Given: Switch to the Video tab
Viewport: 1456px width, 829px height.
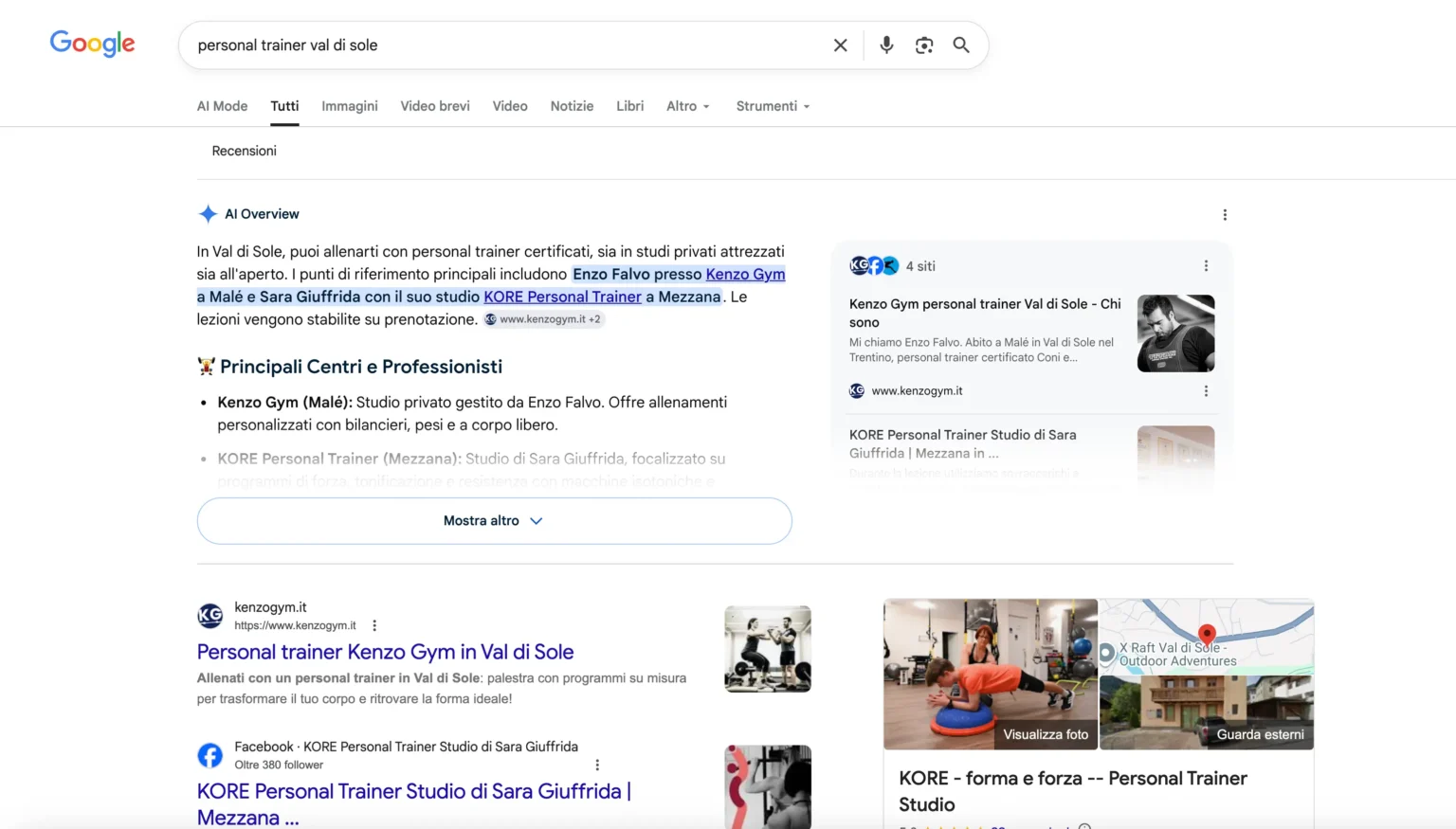Looking at the screenshot, I should click(x=510, y=106).
